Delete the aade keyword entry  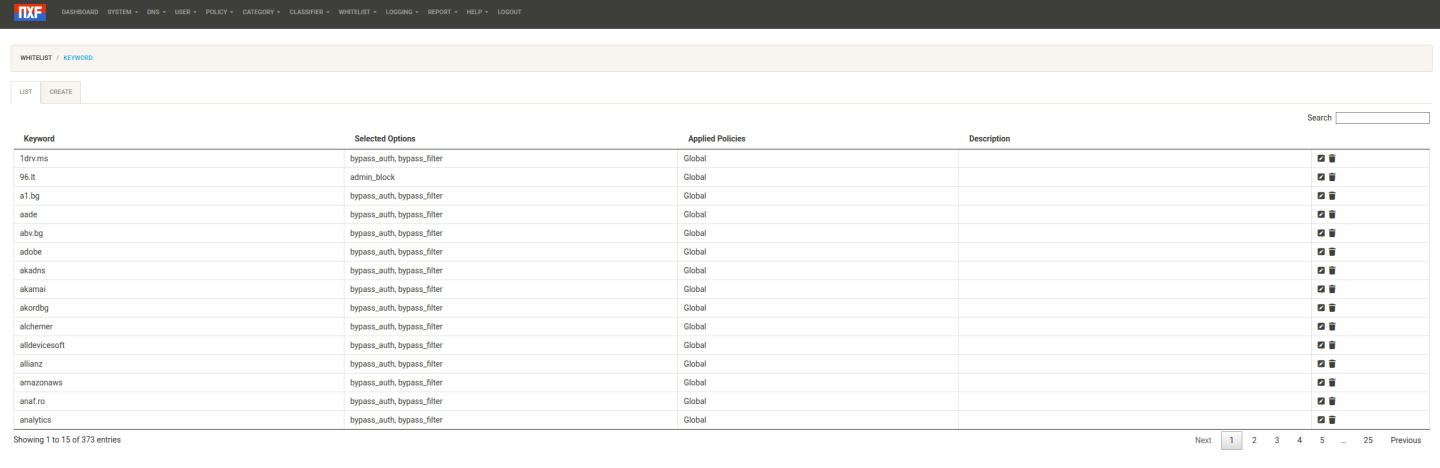point(1332,214)
